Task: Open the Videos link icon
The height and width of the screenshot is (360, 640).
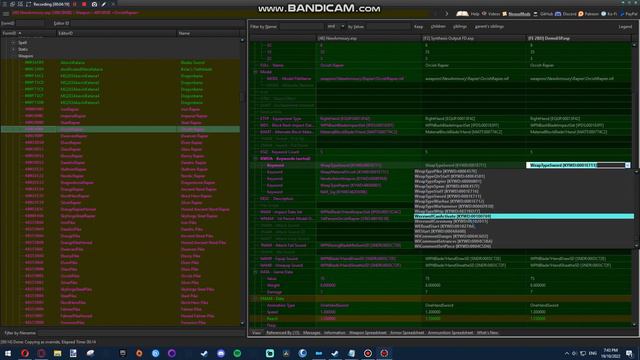Action: 484,13
